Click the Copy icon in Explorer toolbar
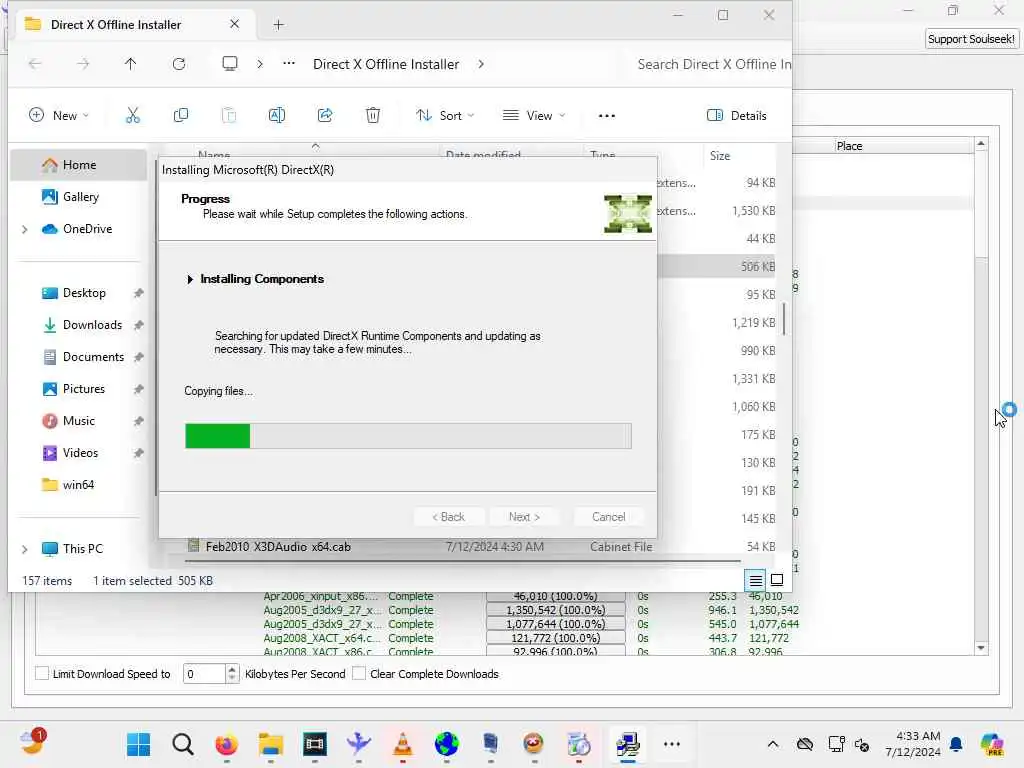Image resolution: width=1024 pixels, height=768 pixels. [x=181, y=116]
